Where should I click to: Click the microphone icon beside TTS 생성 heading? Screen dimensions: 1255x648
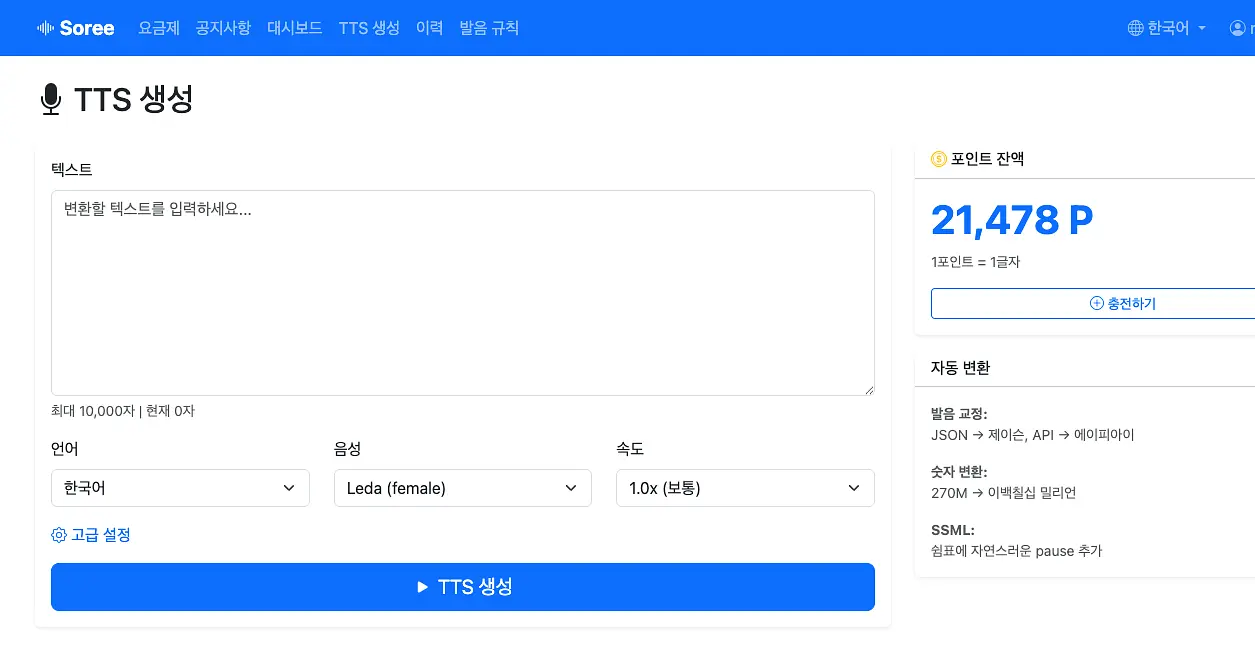[x=51, y=100]
